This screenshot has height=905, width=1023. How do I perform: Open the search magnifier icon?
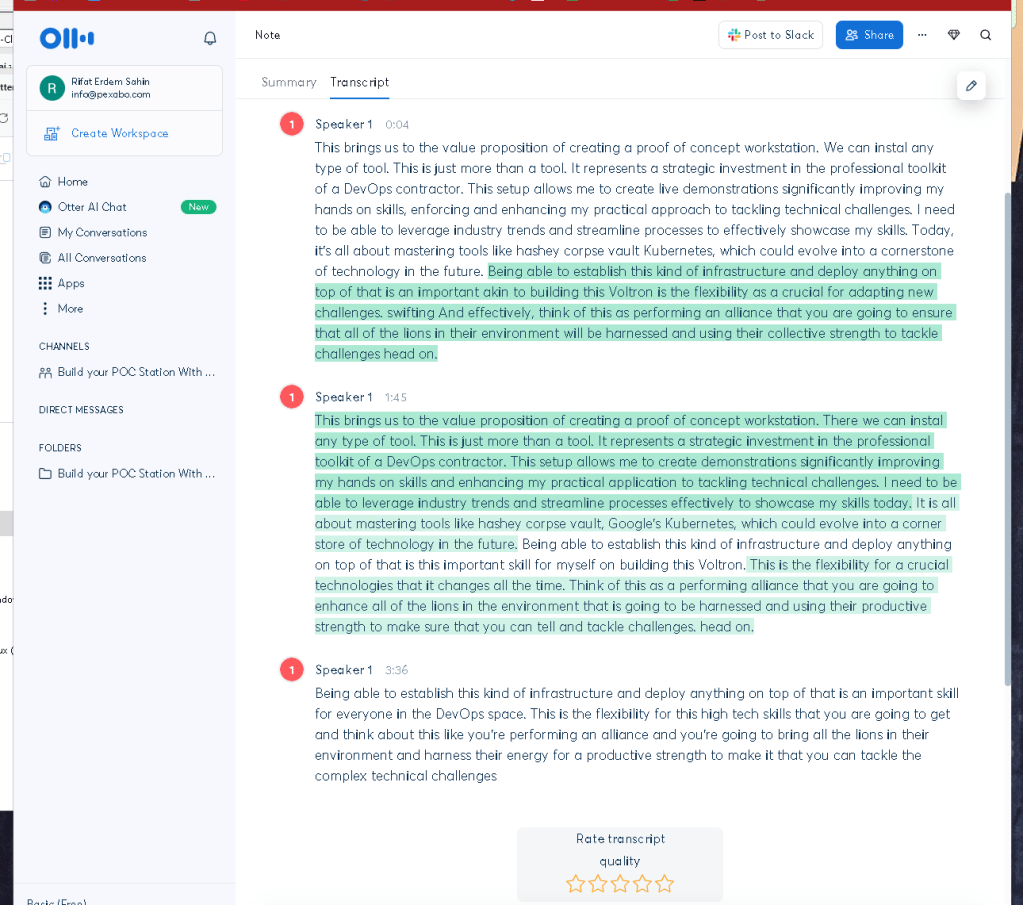click(985, 35)
